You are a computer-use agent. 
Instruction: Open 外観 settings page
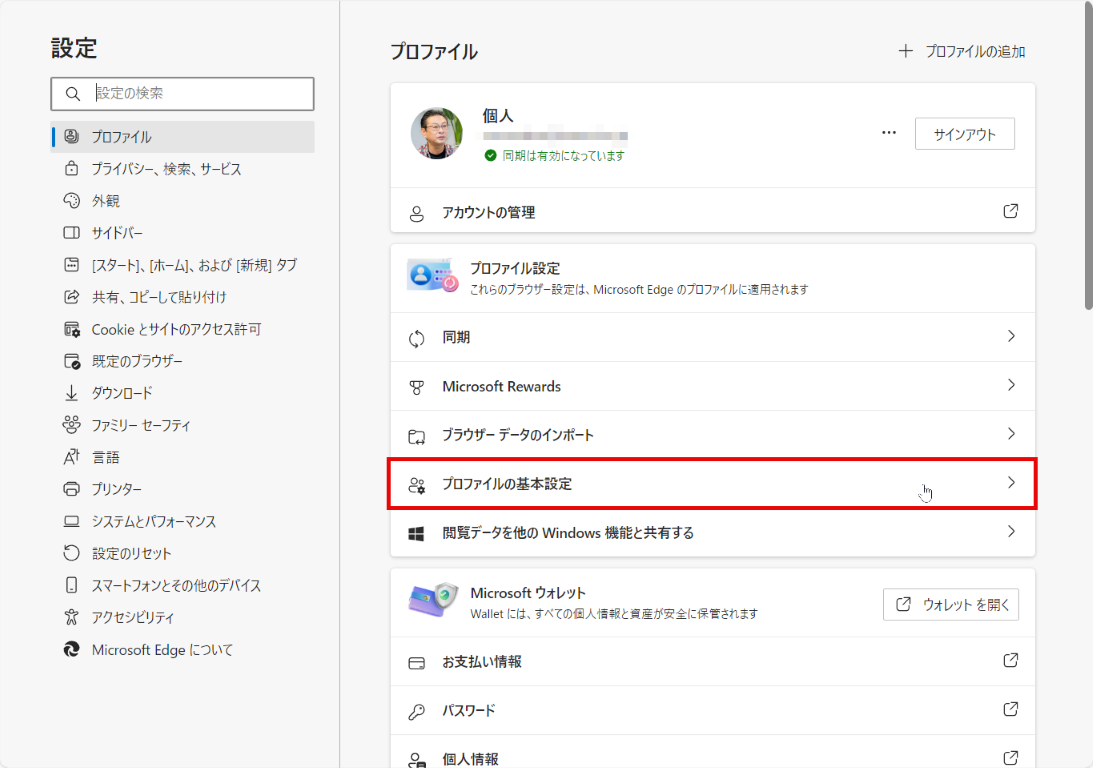[x=183, y=201]
